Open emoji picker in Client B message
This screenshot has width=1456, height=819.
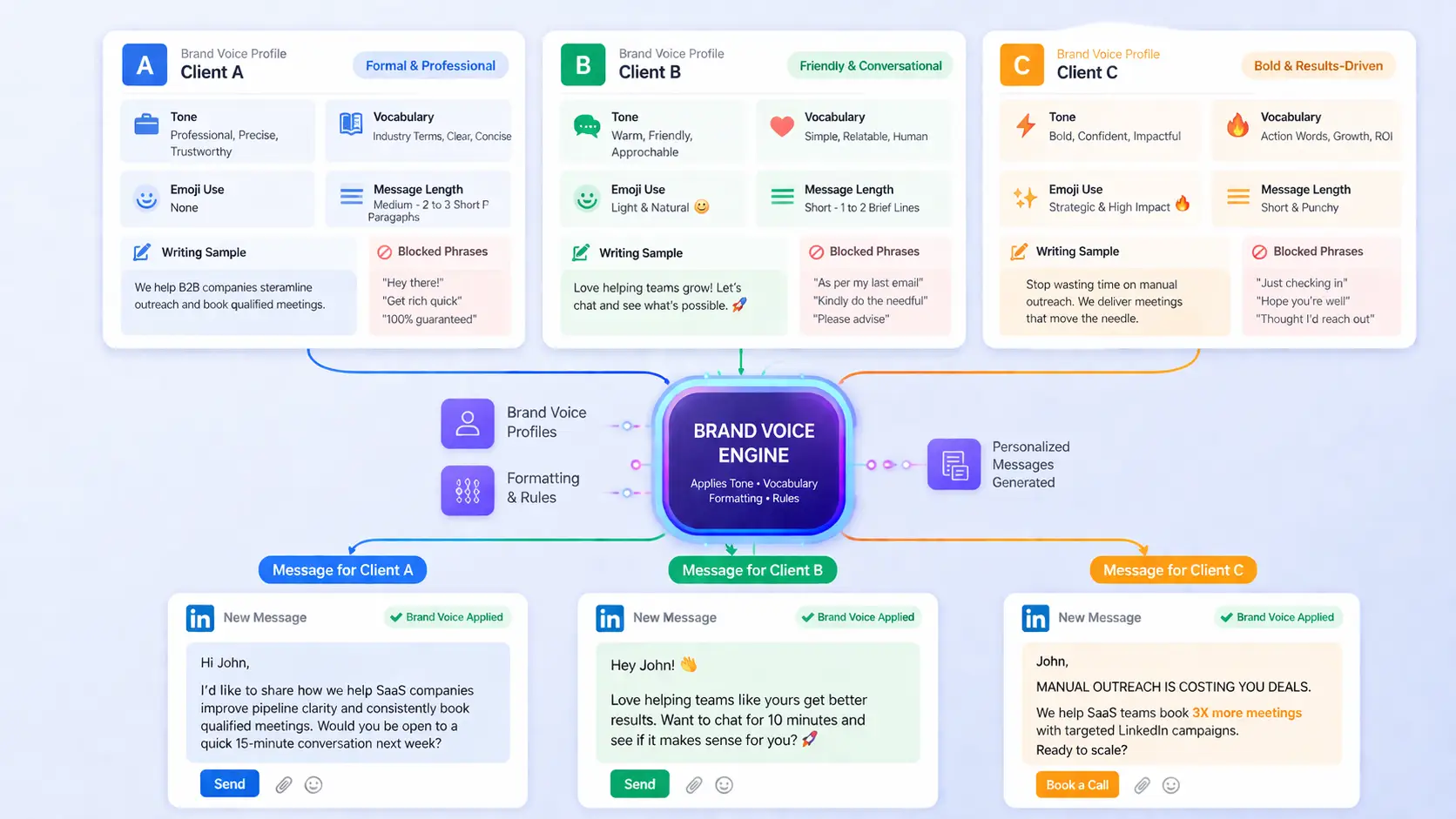click(x=724, y=785)
